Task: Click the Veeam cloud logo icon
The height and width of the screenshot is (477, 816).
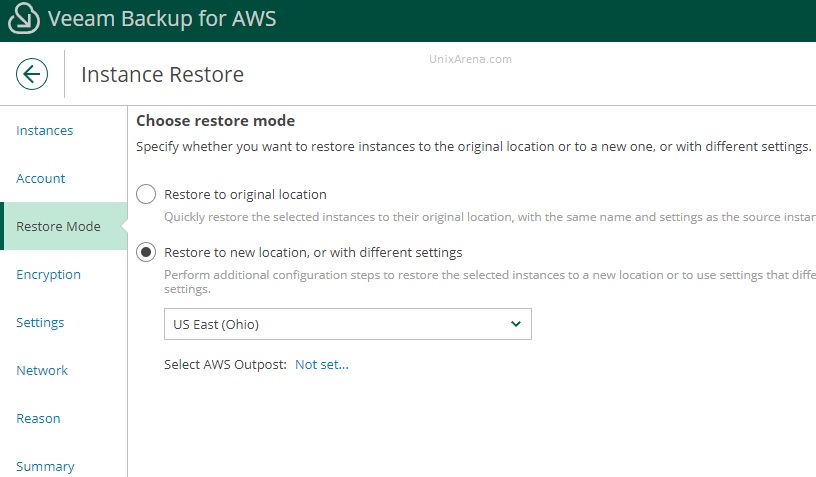Action: 24,18
